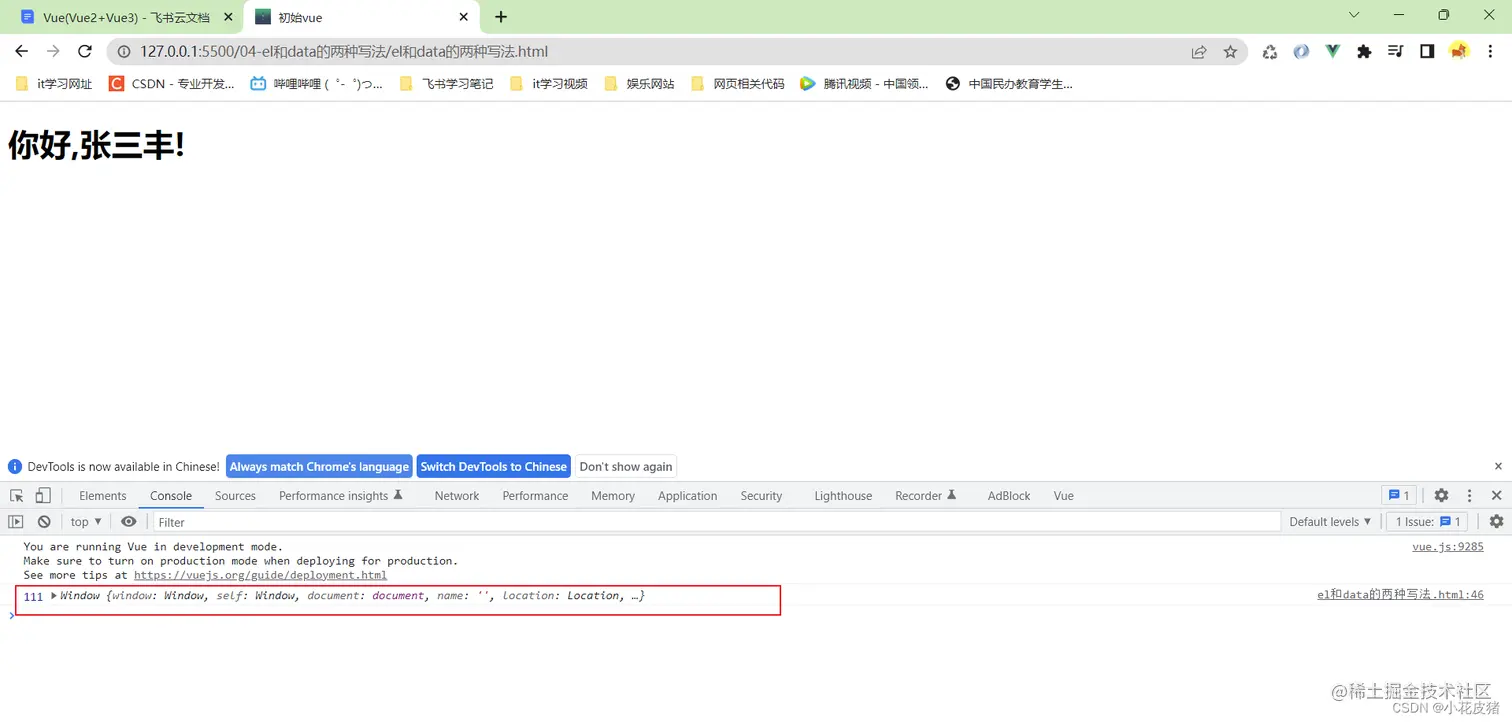Close the Vue(Vue2+Vue3) 飞书云文档 tab
This screenshot has height=722, width=1512.
coord(229,17)
